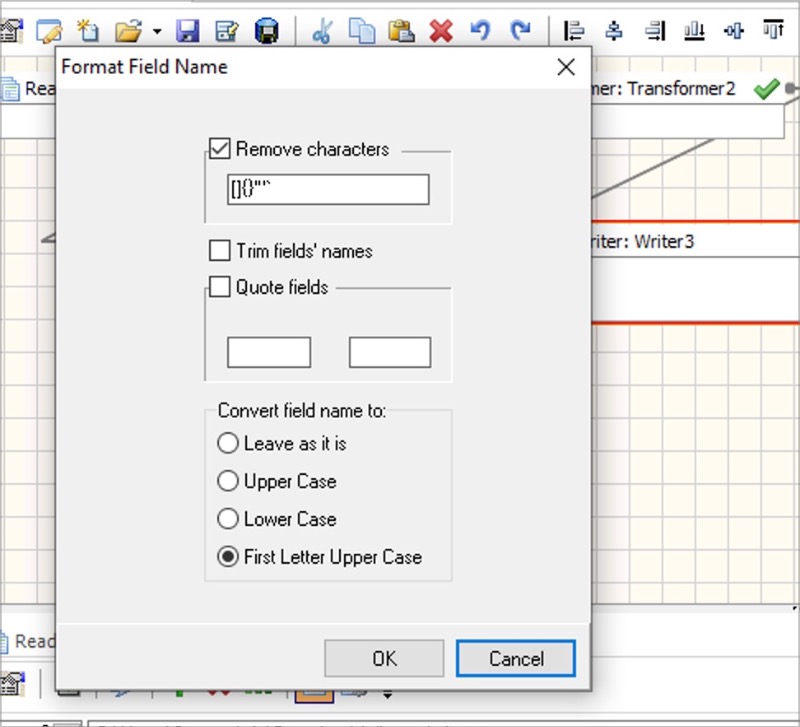Align objects to left edge
Viewport: 800px width, 727px height.
[574, 31]
